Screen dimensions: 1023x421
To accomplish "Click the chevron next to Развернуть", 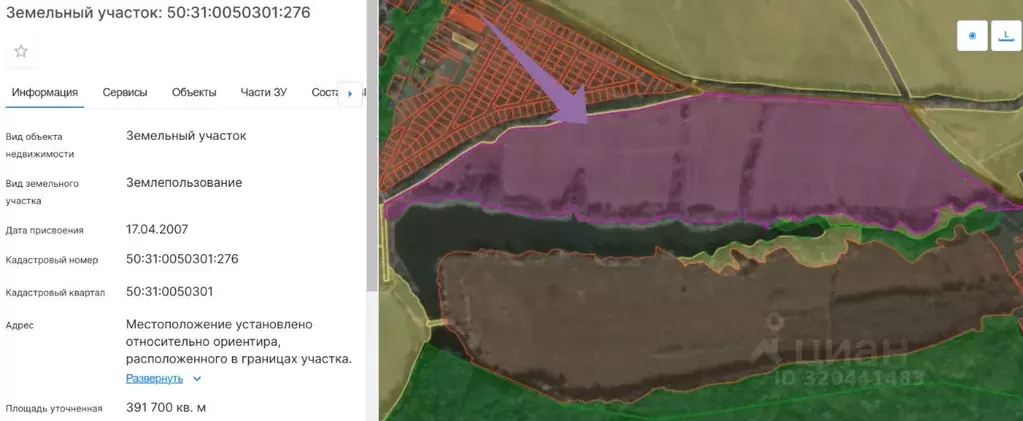I will point(197,379).
